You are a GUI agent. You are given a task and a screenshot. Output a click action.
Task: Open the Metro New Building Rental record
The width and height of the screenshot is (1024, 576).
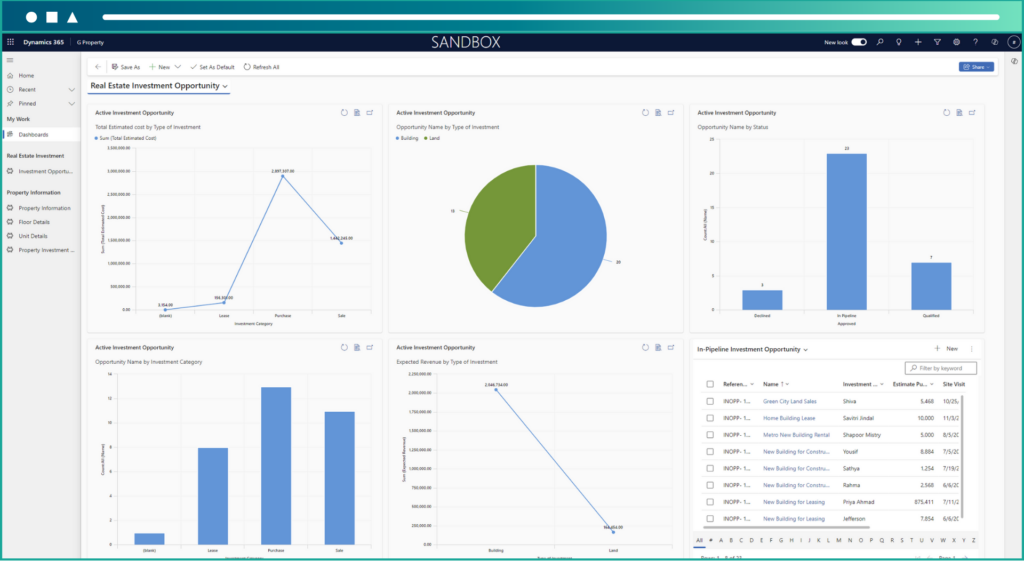tap(796, 434)
